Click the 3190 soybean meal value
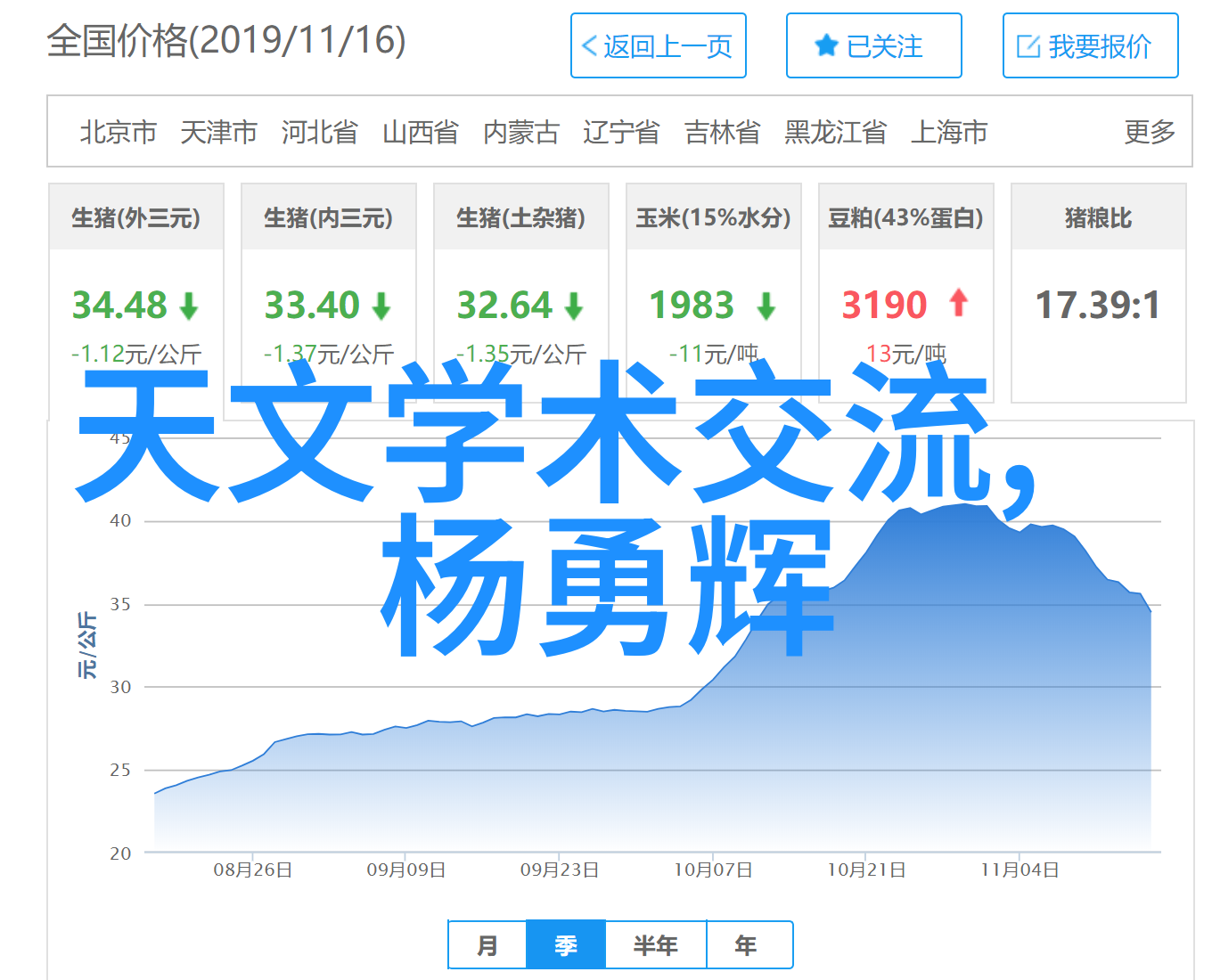This screenshot has width=1212, height=980. coord(885,306)
